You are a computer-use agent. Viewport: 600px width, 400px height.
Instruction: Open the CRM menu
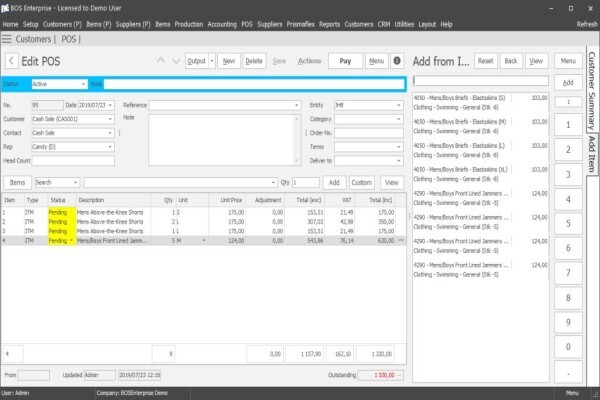384,24
